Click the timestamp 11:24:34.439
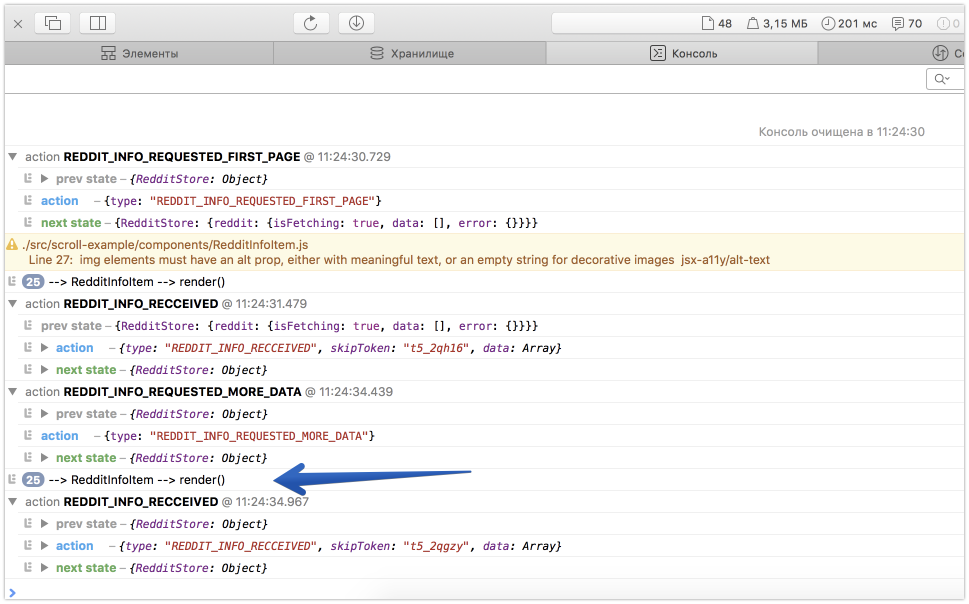This screenshot has width=969, height=604. (356, 392)
